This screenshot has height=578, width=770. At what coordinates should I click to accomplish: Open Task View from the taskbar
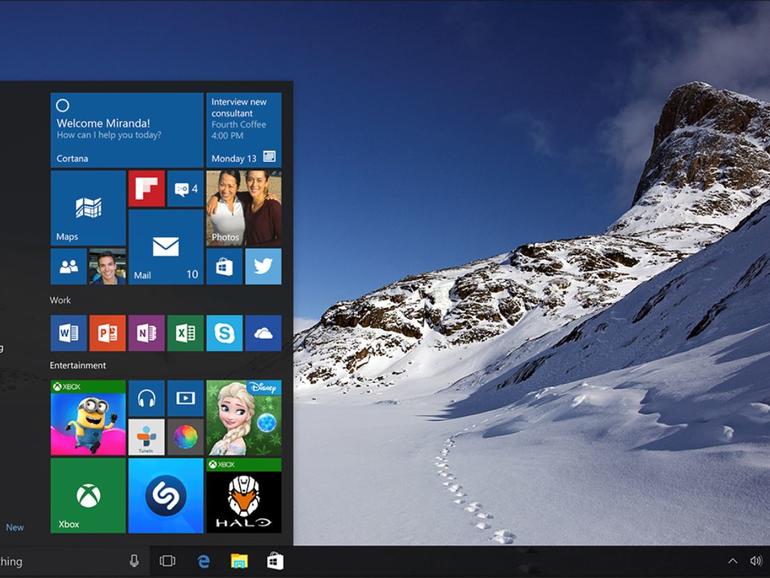pyautogui.click(x=167, y=561)
